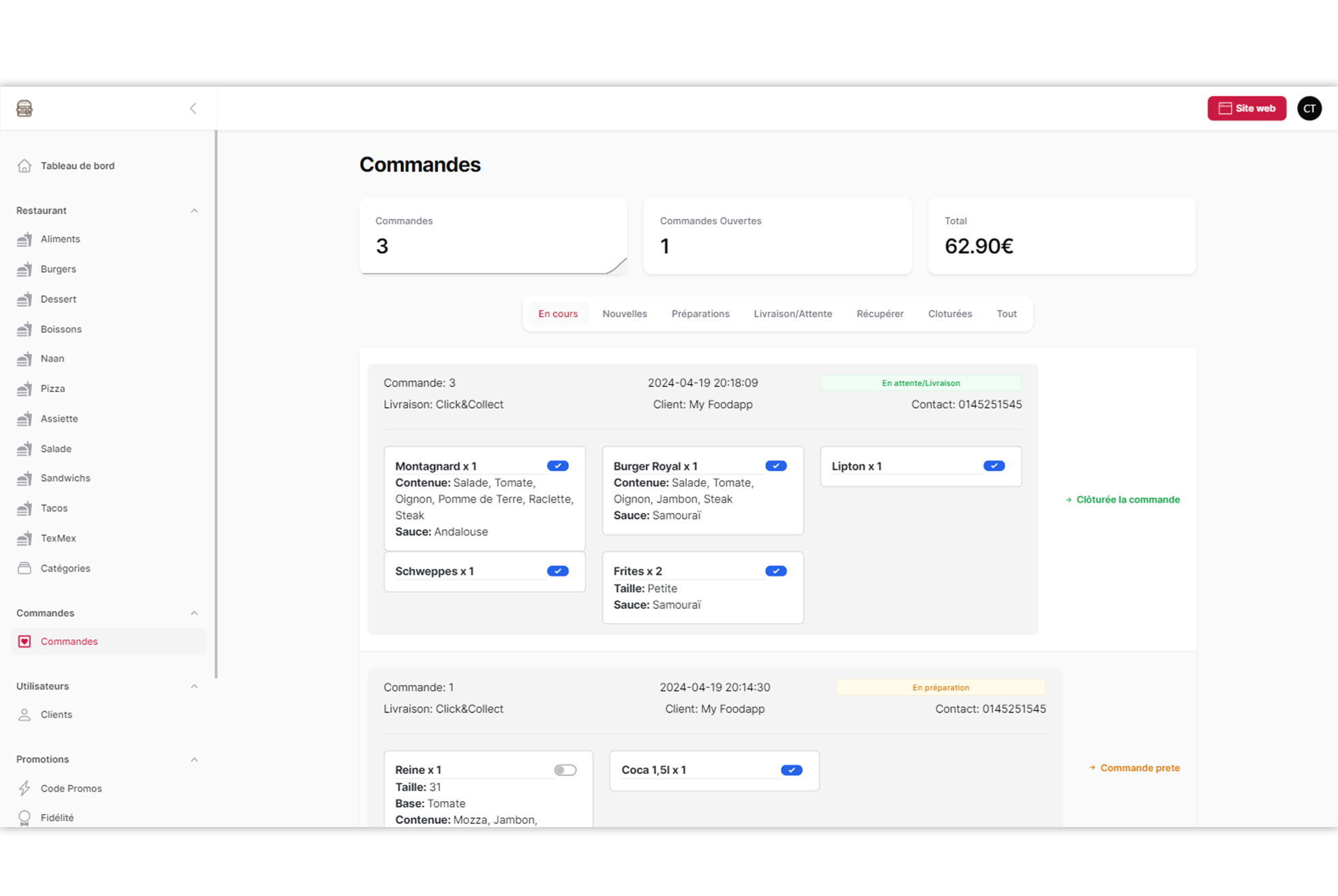Toggle the Reine x 1 item switch

[565, 770]
